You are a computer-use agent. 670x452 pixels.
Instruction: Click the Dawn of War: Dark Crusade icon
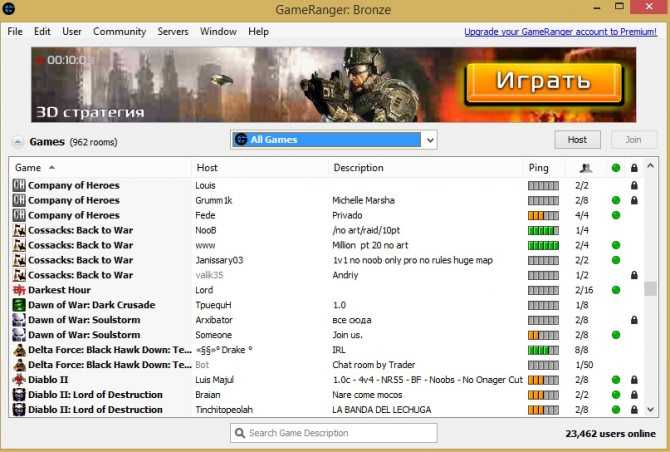(x=19, y=305)
